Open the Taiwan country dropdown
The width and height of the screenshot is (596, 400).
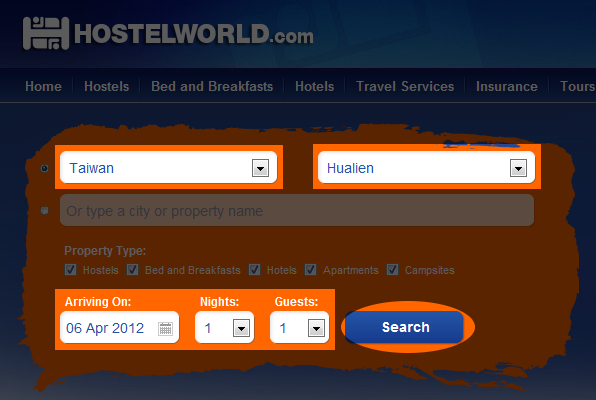[168, 167]
